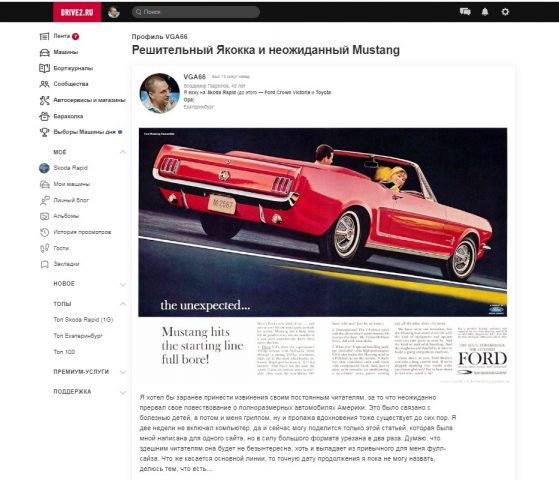Open the Лента menu item
This screenshot has height=480, width=559.
[62, 36]
